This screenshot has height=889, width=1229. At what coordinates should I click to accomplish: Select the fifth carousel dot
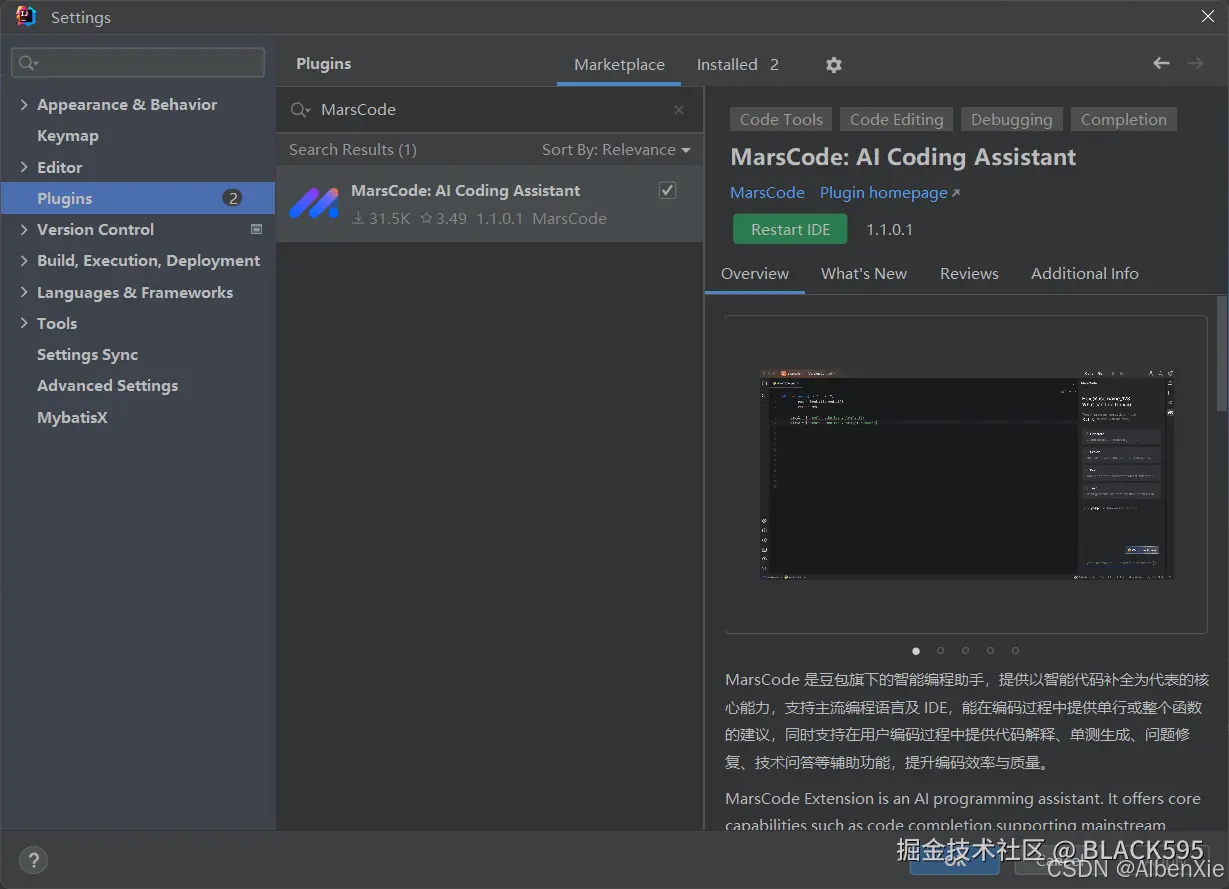(x=1016, y=650)
